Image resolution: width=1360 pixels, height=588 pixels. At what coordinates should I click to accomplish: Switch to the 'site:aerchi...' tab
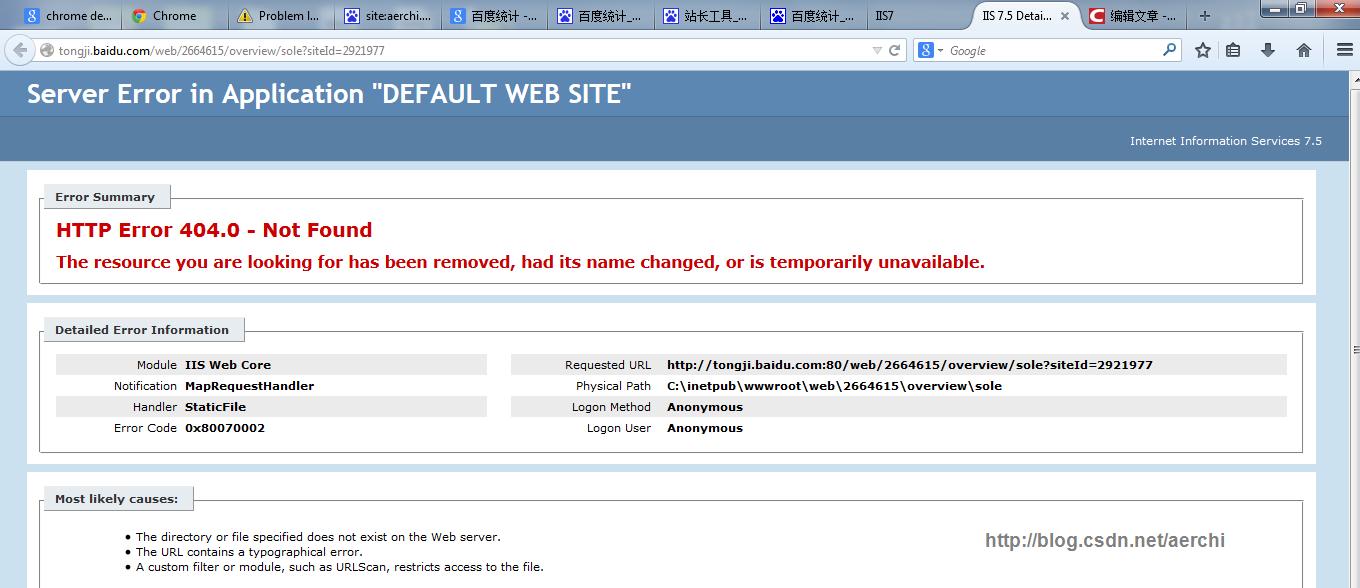point(386,16)
